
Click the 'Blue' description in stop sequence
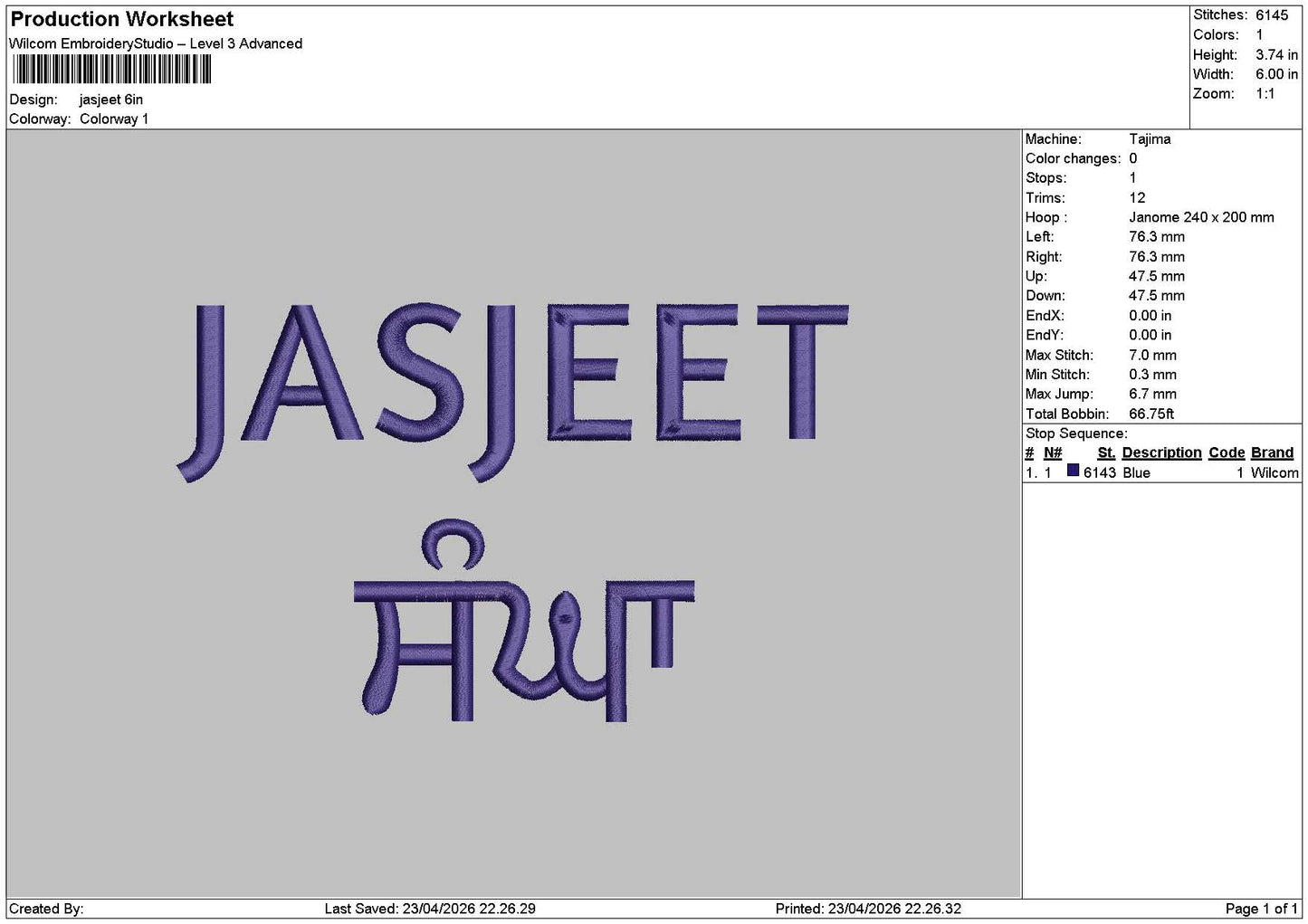click(x=1136, y=472)
